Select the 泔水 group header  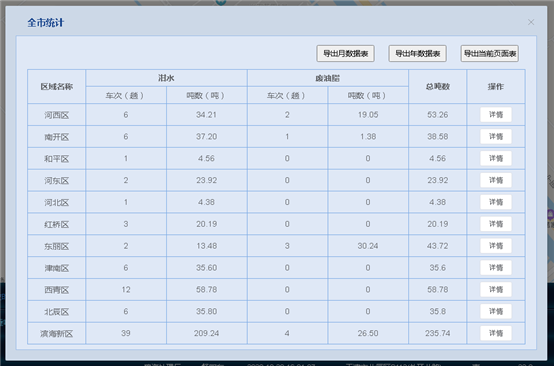click(166, 78)
